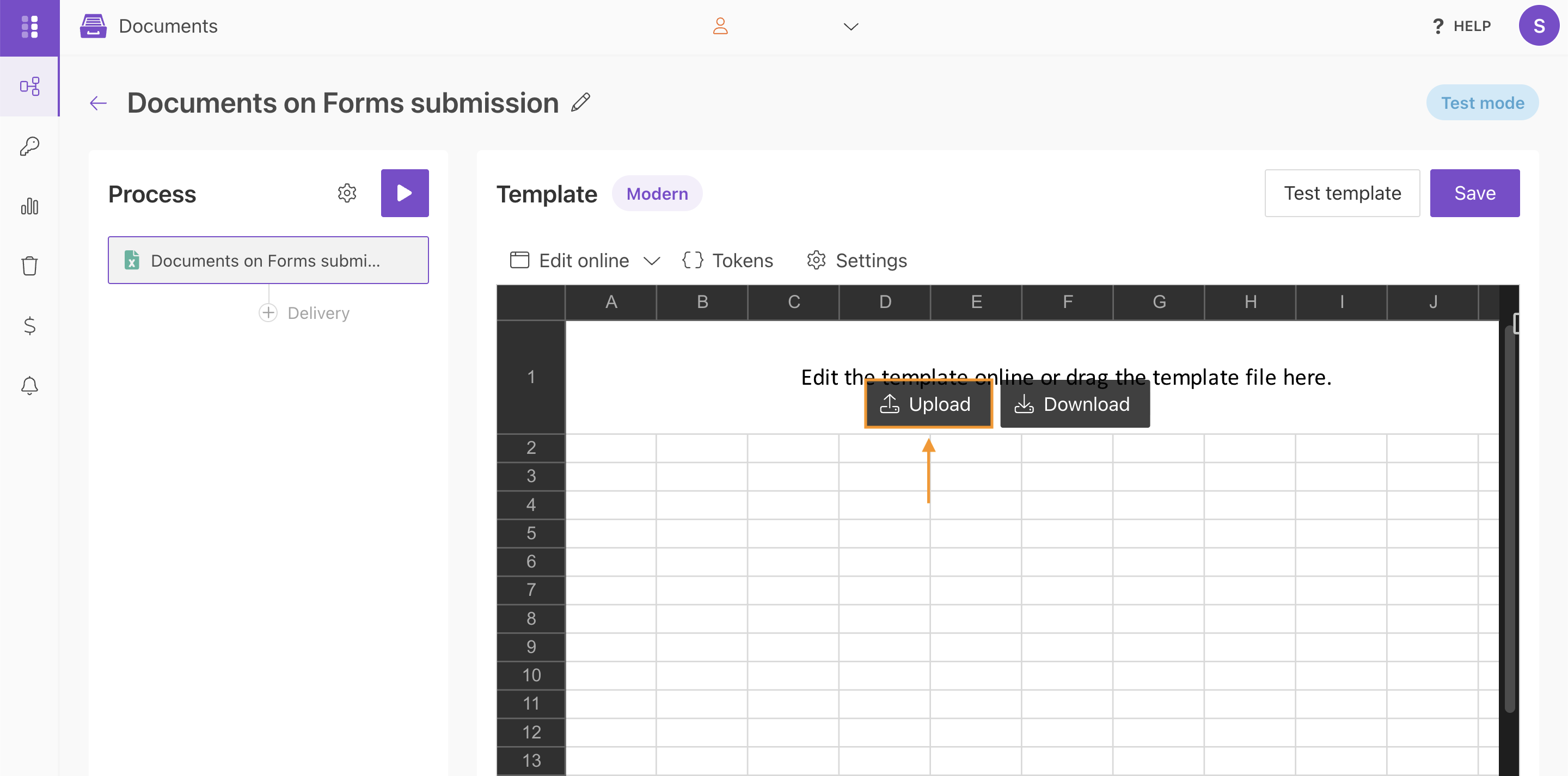The height and width of the screenshot is (776, 1568).
Task: Click the Documents title in header
Action: tap(168, 26)
